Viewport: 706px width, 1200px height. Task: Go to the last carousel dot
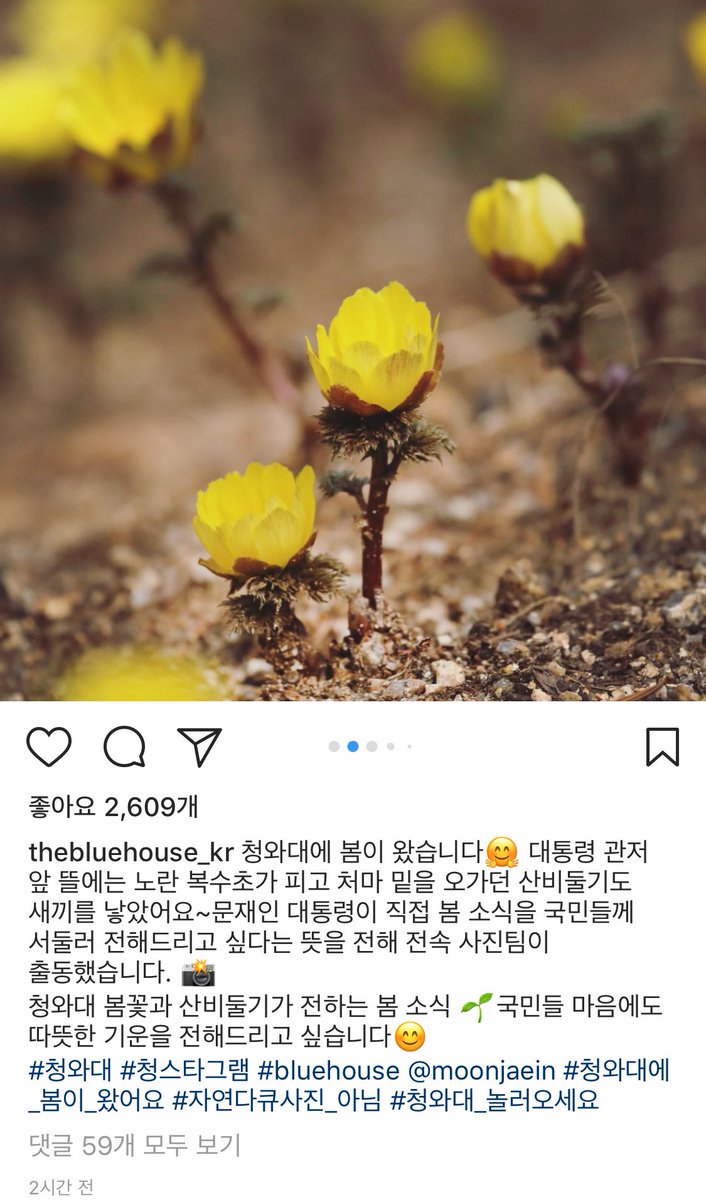pyautogui.click(x=409, y=746)
